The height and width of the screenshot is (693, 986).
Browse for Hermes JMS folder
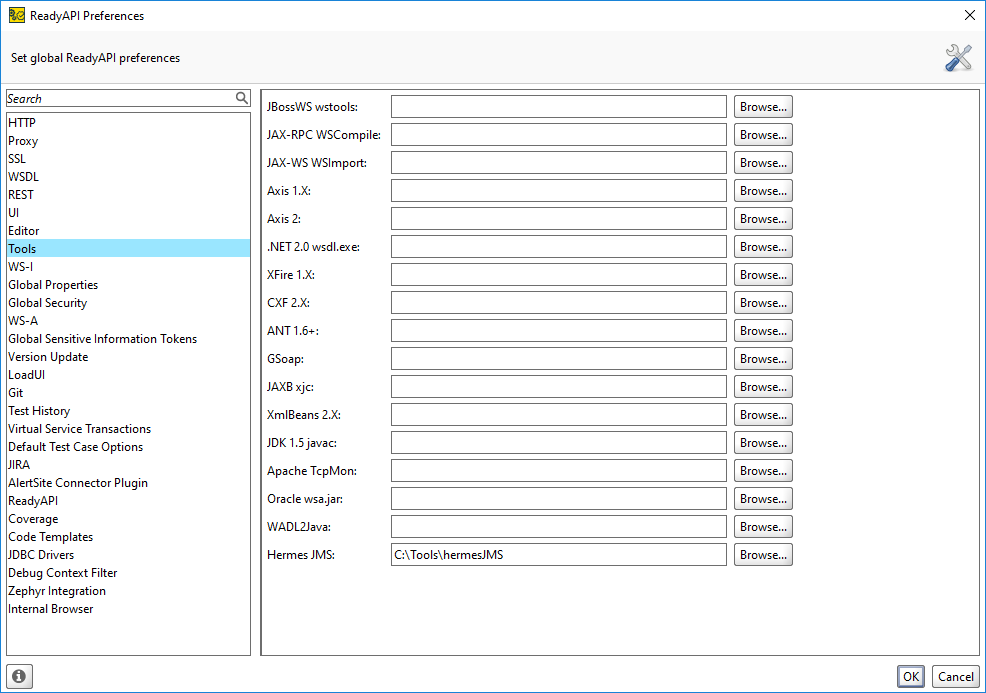coord(763,555)
